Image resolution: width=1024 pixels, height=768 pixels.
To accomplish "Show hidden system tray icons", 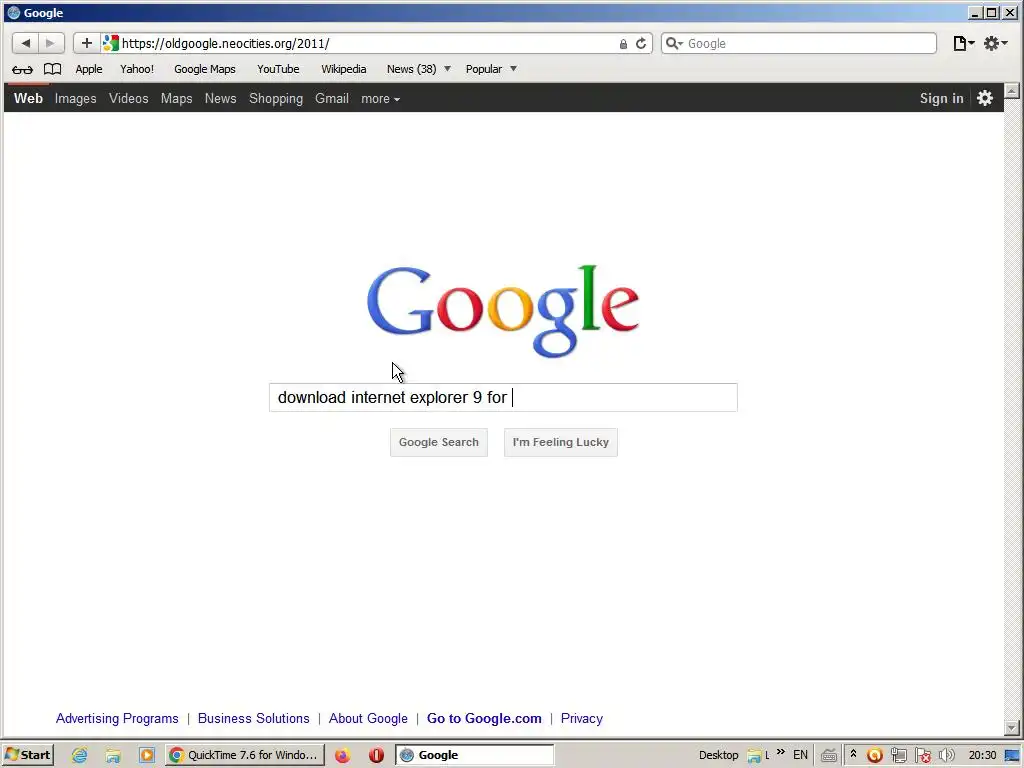I will point(853,755).
